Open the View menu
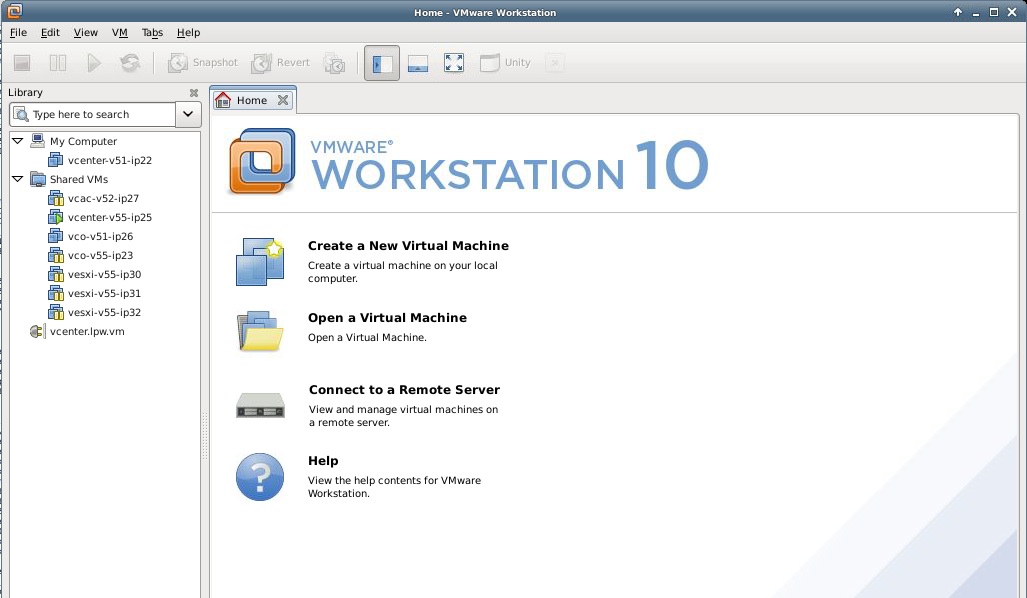The height and width of the screenshot is (598, 1027). coord(85,33)
